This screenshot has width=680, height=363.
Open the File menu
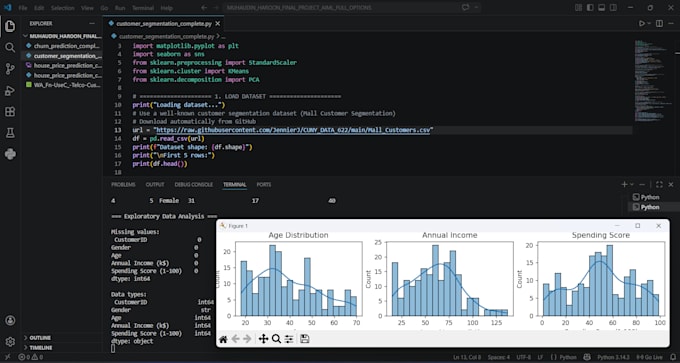point(23,8)
